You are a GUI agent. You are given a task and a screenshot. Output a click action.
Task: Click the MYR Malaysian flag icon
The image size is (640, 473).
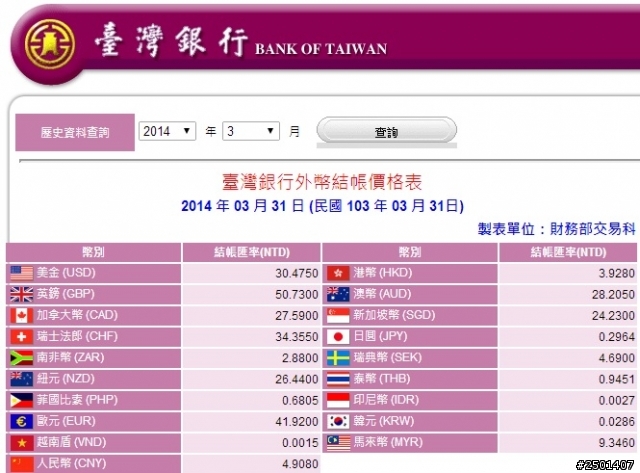click(x=338, y=443)
